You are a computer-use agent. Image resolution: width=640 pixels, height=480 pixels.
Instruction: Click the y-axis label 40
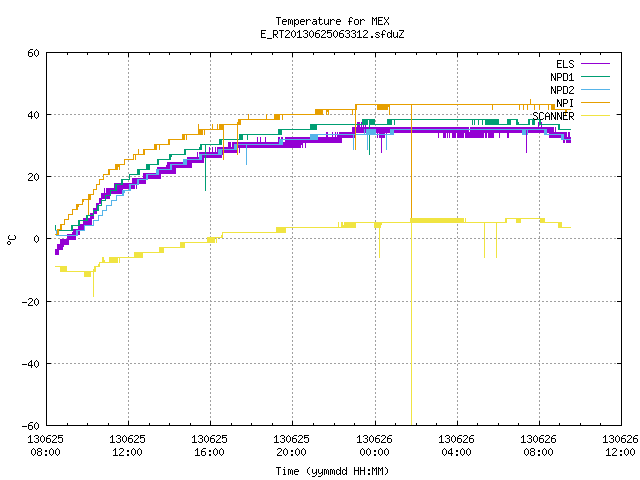tap(33, 115)
